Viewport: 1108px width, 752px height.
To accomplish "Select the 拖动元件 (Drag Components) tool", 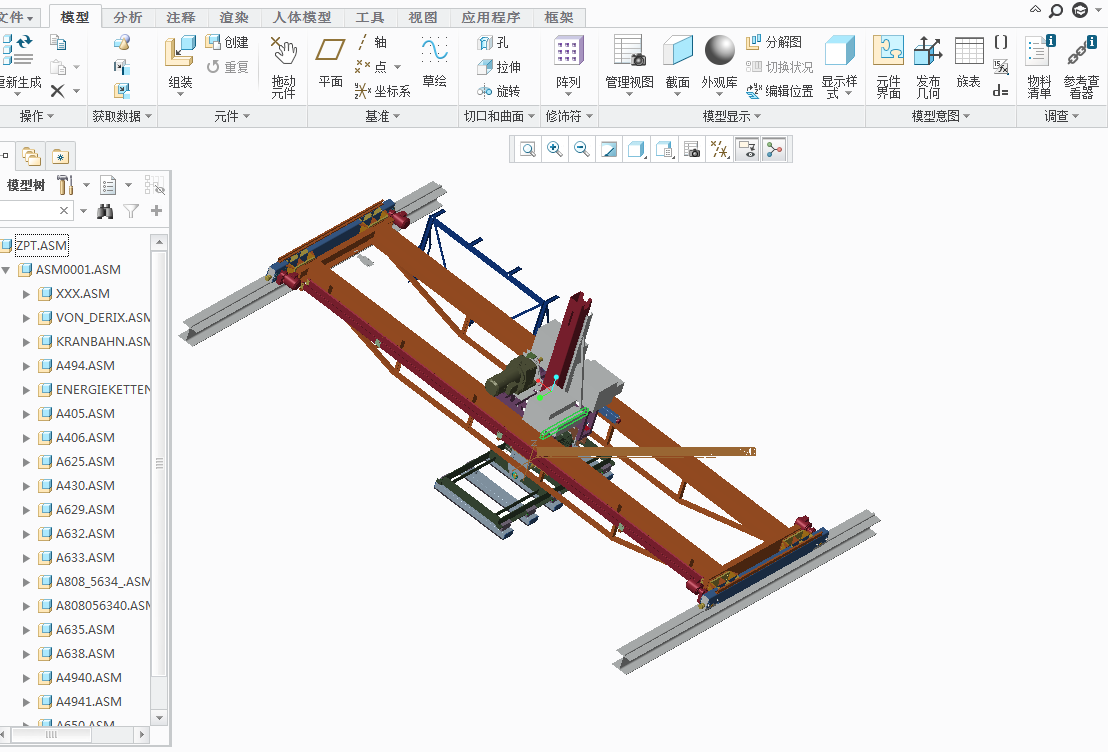I will 283,66.
